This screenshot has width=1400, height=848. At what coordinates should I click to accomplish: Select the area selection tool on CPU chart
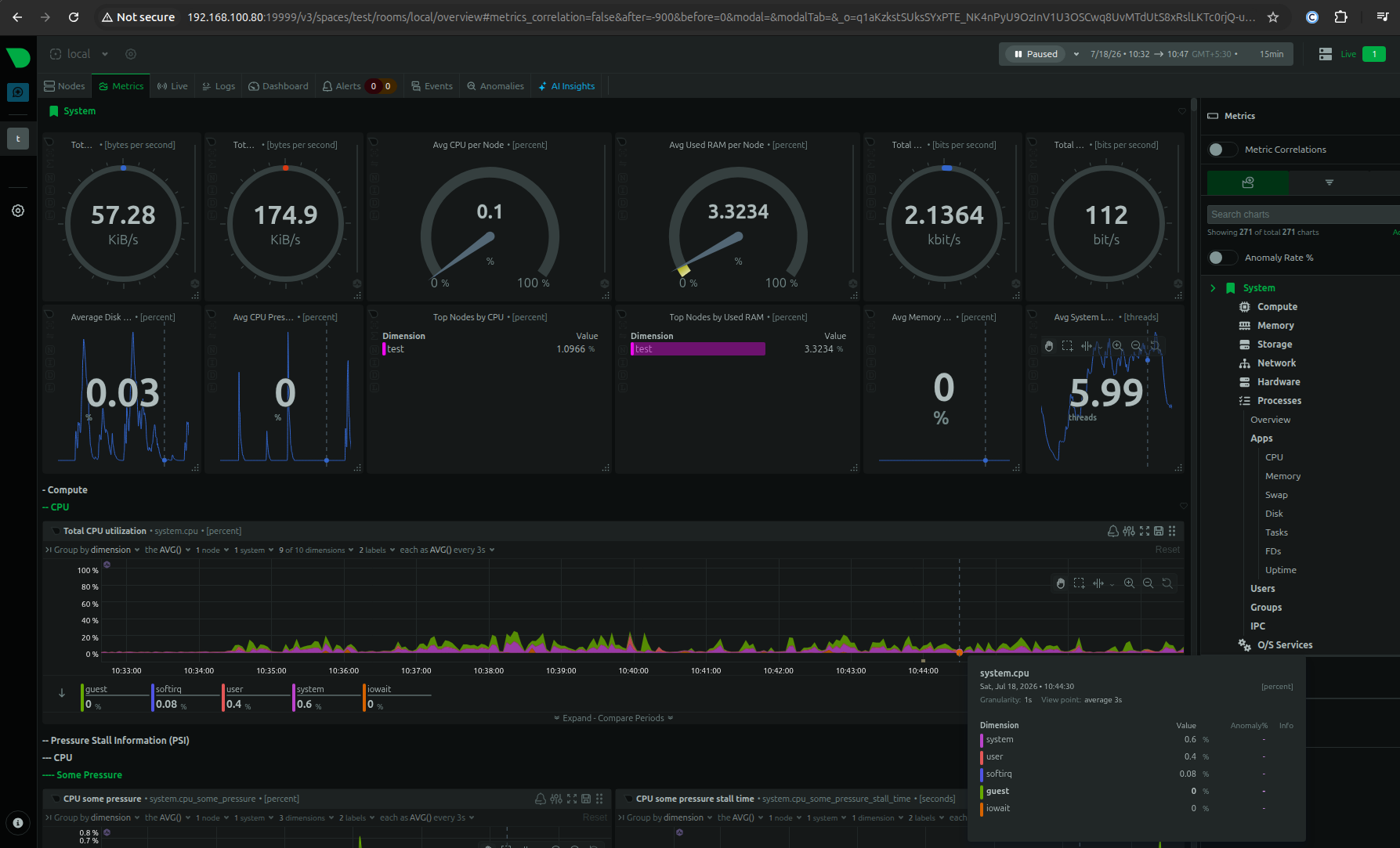point(1079,583)
